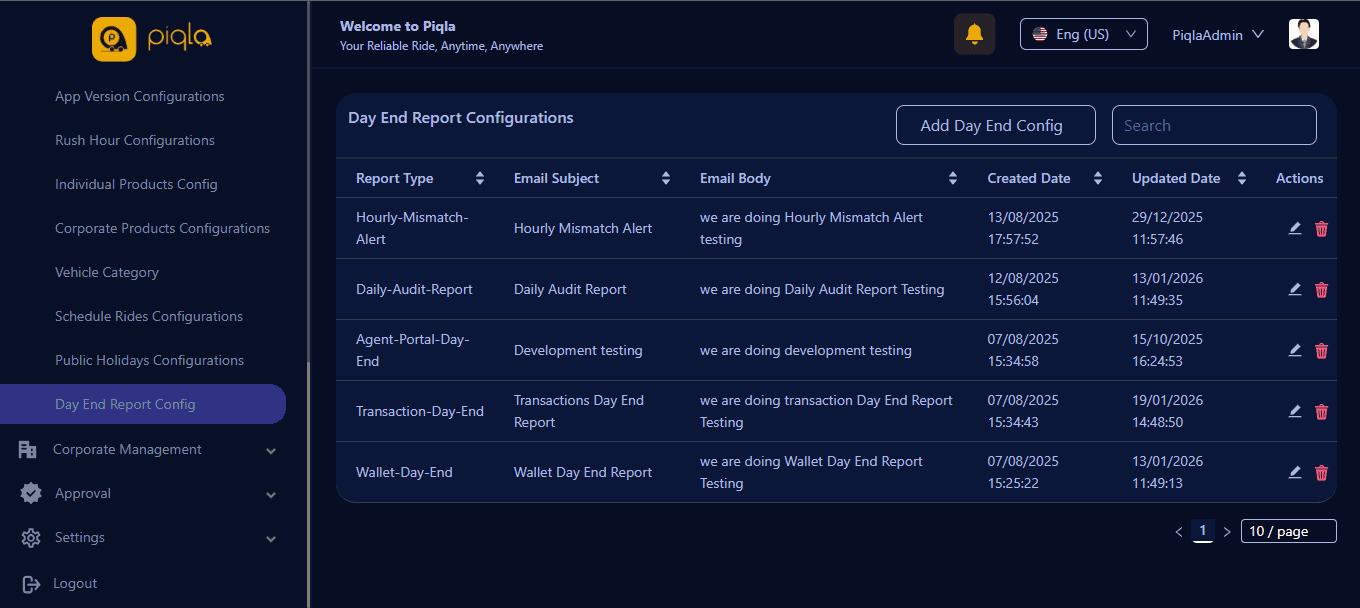Delete the Daily-Audit-Report row
This screenshot has height=608, width=1360.
coord(1321,289)
